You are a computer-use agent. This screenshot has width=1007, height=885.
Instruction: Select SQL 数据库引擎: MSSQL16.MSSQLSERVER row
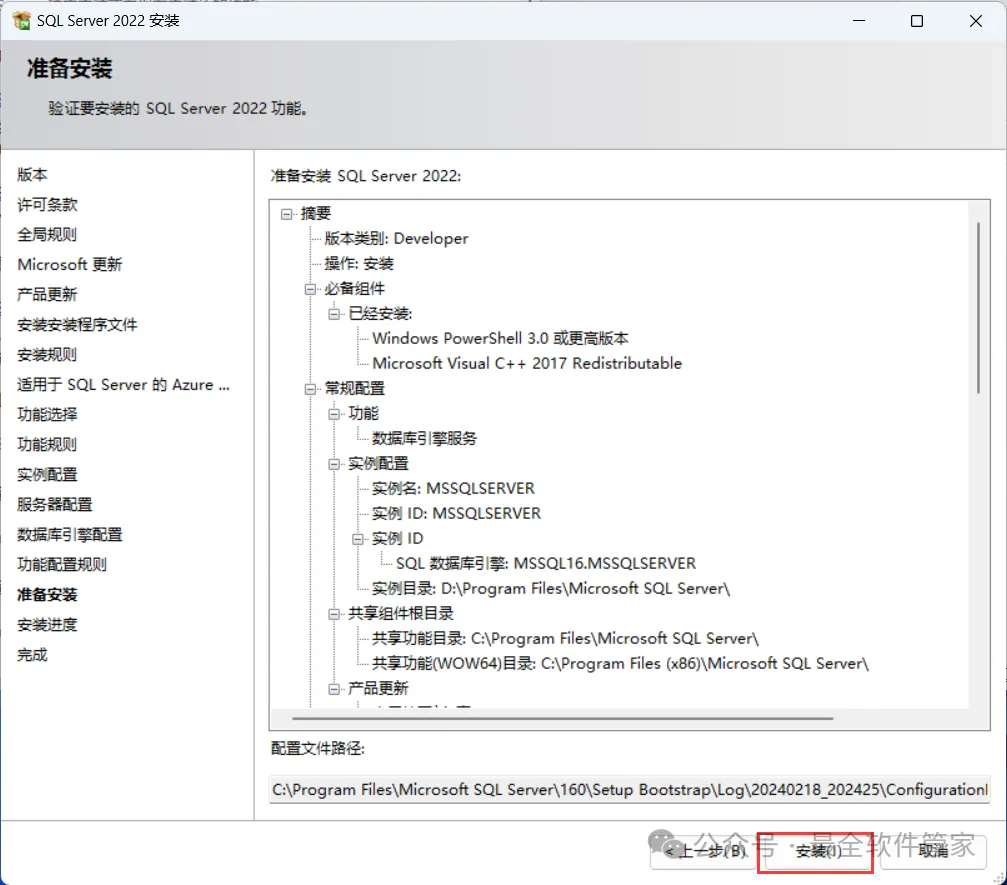pos(546,565)
